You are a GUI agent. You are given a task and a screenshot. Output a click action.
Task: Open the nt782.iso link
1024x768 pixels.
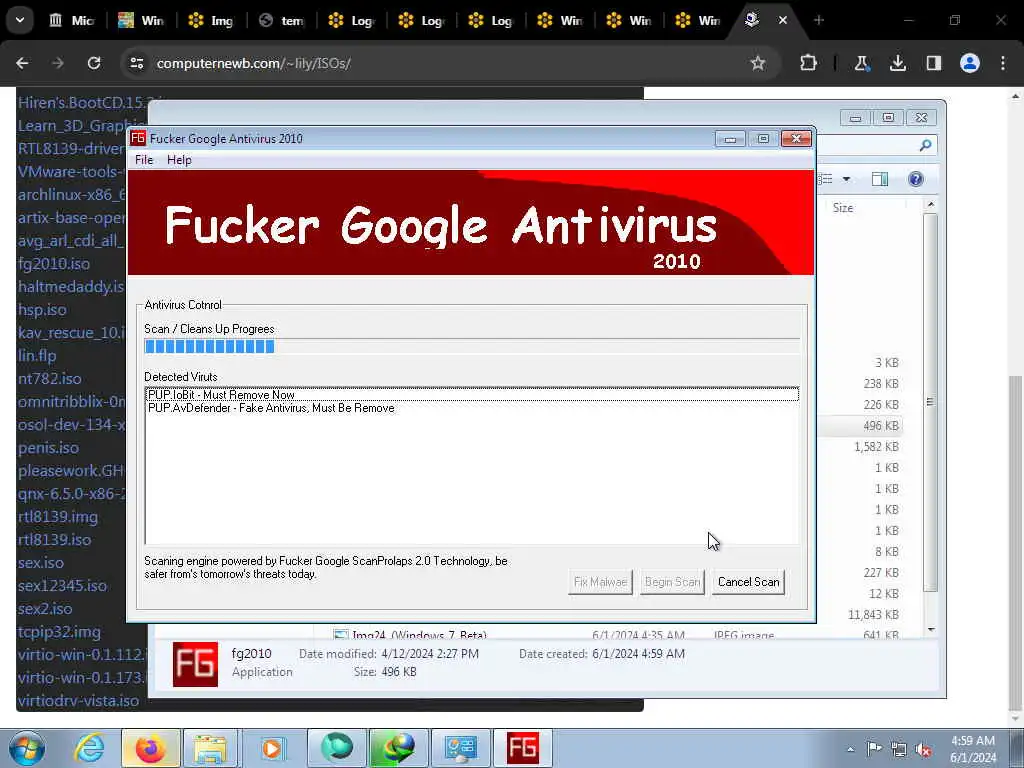pos(50,379)
